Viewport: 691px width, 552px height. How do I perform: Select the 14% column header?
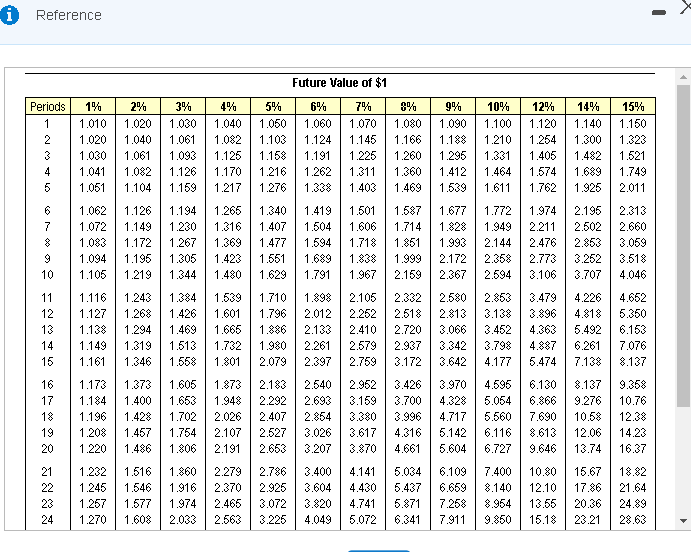[x=588, y=107]
